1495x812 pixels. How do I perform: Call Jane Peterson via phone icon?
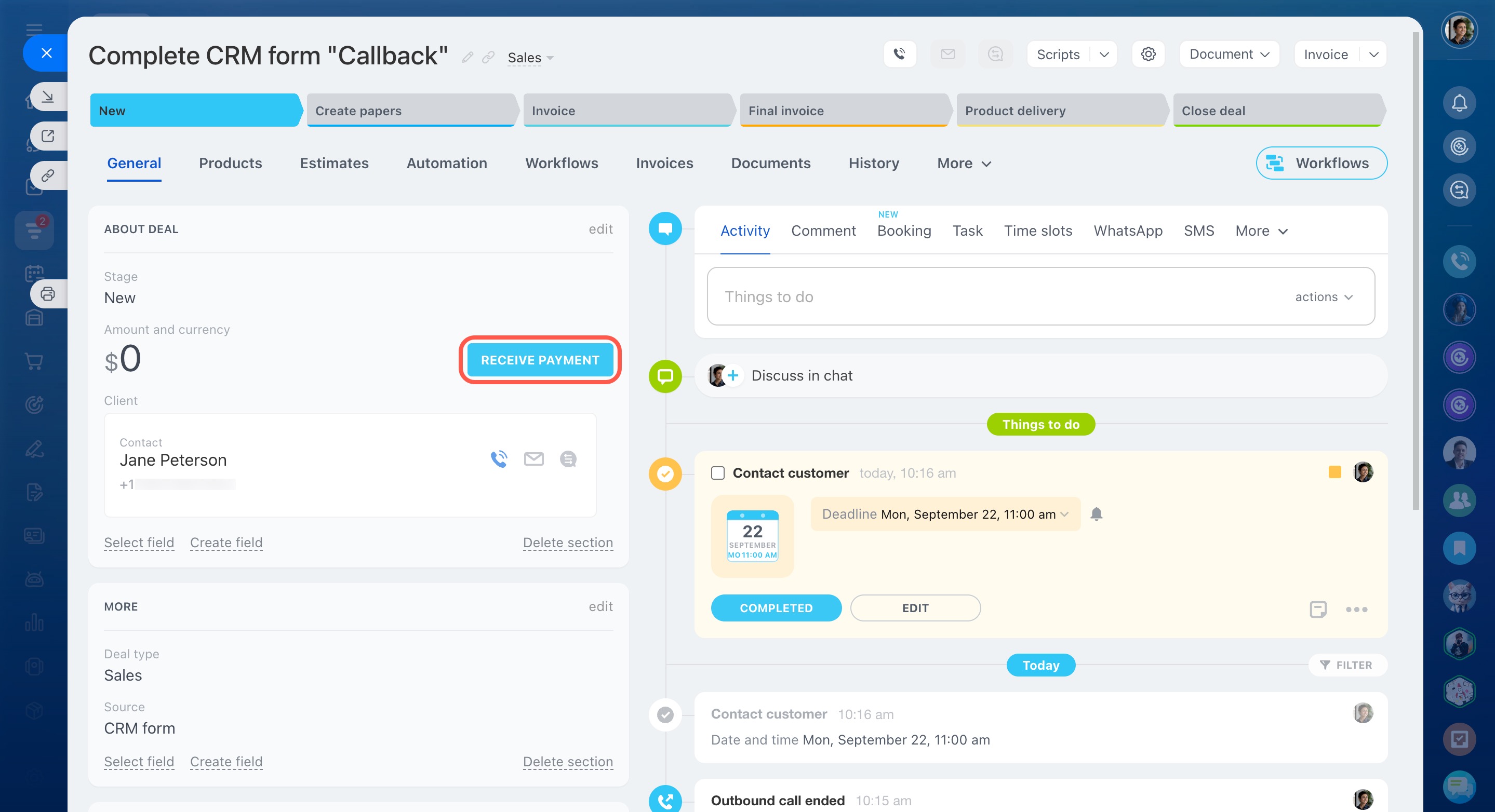[x=499, y=459]
